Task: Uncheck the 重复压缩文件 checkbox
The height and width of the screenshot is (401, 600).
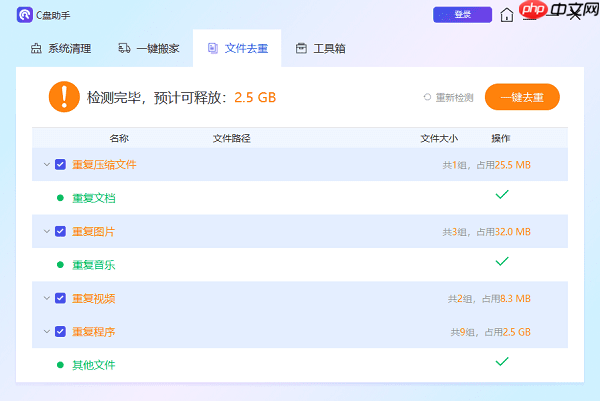Action: point(61,164)
